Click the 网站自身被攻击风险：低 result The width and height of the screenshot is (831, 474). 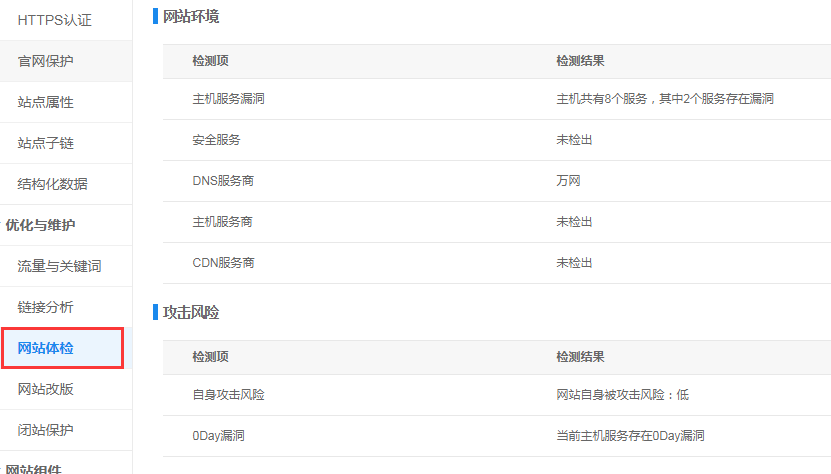(622, 395)
